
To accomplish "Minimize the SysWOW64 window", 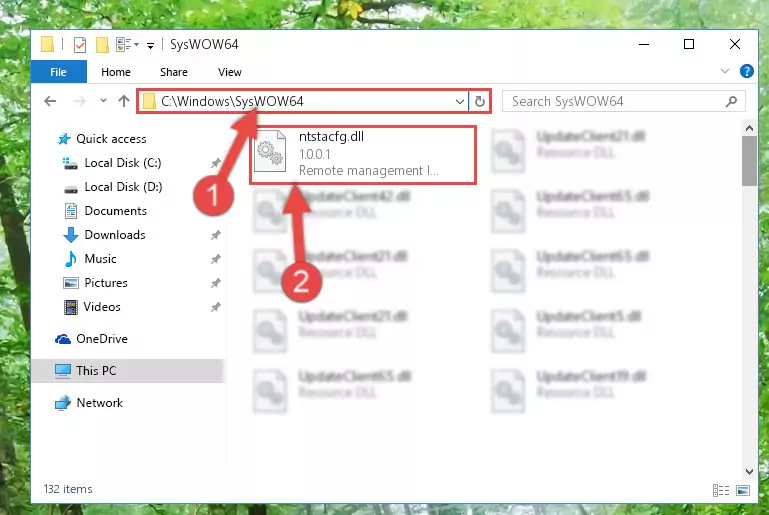I will [644, 44].
